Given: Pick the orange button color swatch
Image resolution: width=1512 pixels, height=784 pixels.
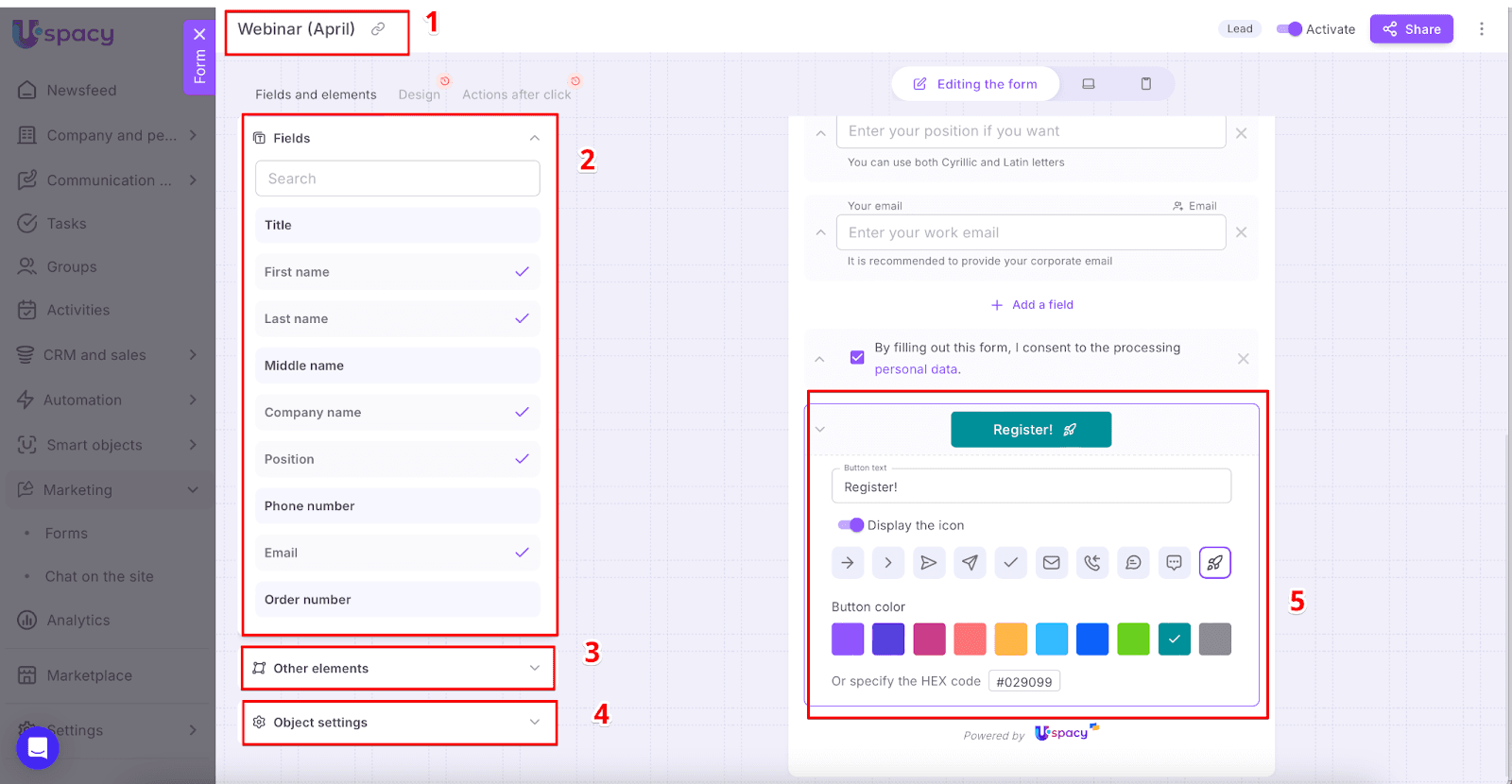Looking at the screenshot, I should click(x=1010, y=639).
